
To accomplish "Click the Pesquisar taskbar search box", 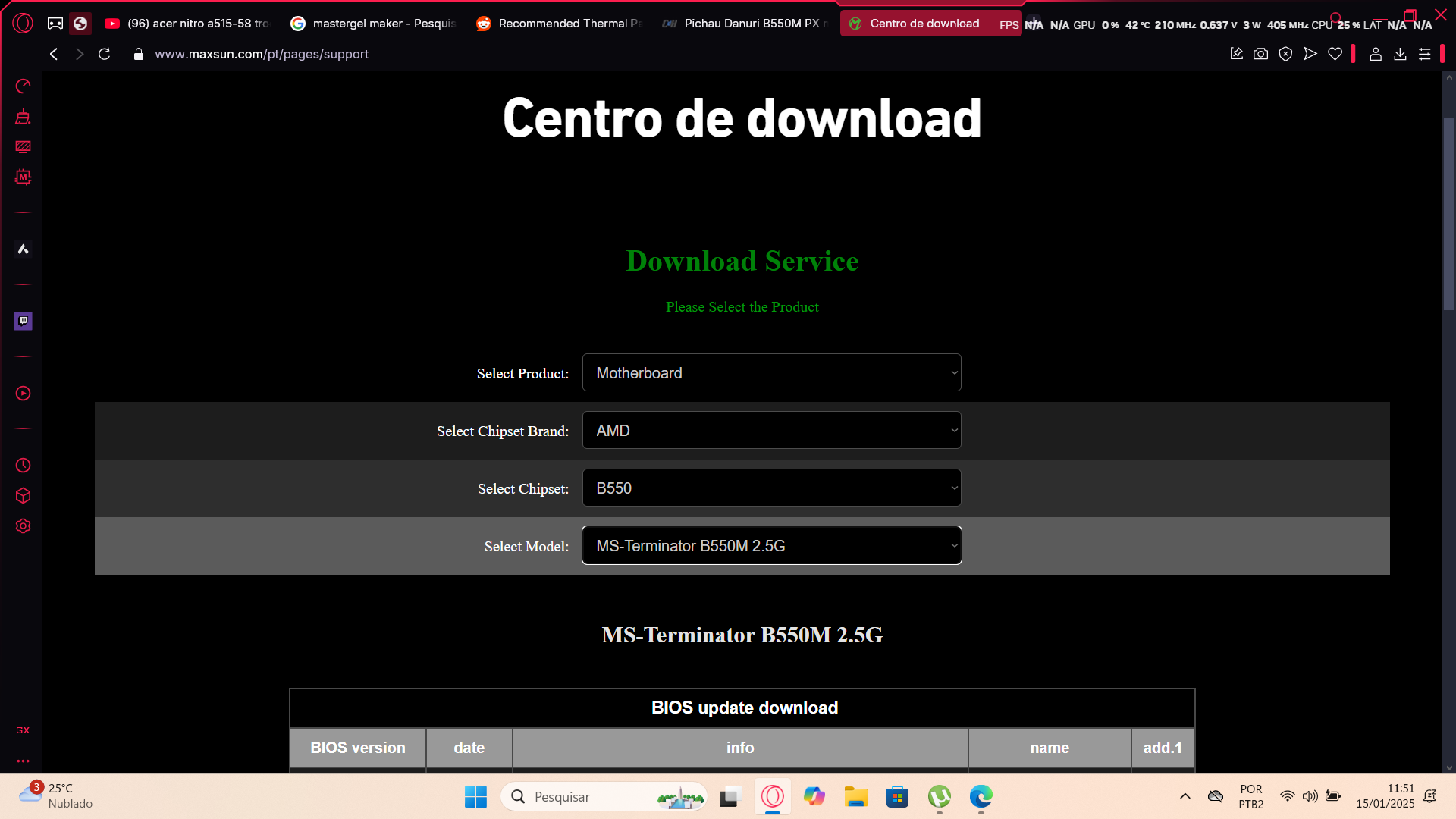I will coord(604,796).
